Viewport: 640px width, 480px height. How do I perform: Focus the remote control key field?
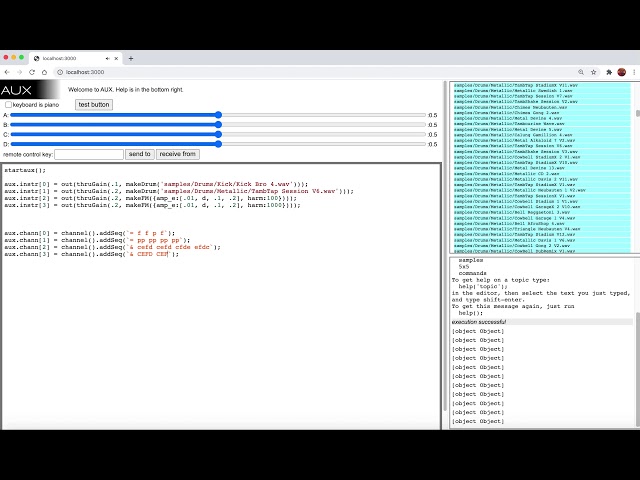pyautogui.click(x=89, y=154)
